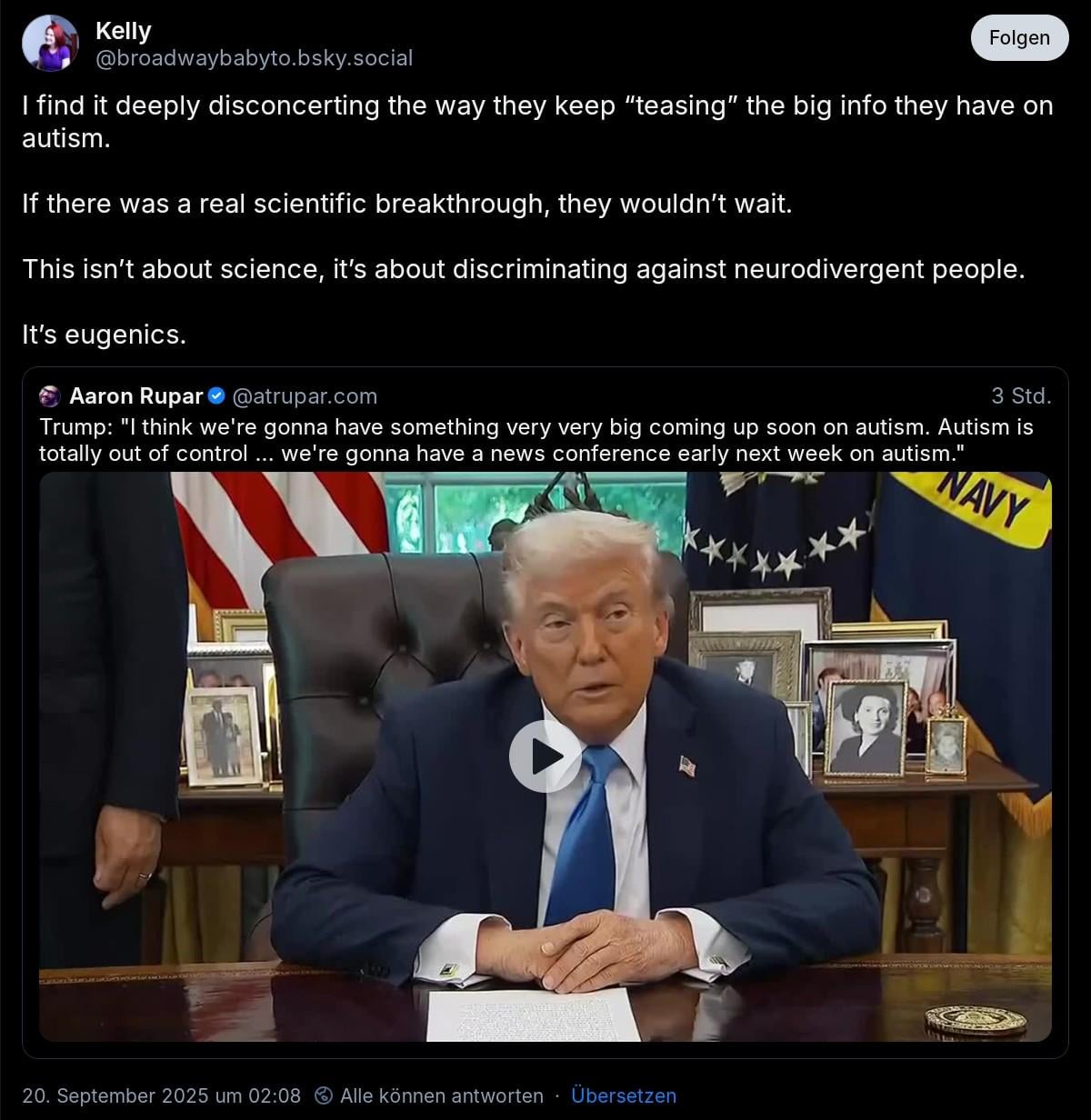
Task: Click the line about a real scientific breakthrough
Action: point(407,204)
